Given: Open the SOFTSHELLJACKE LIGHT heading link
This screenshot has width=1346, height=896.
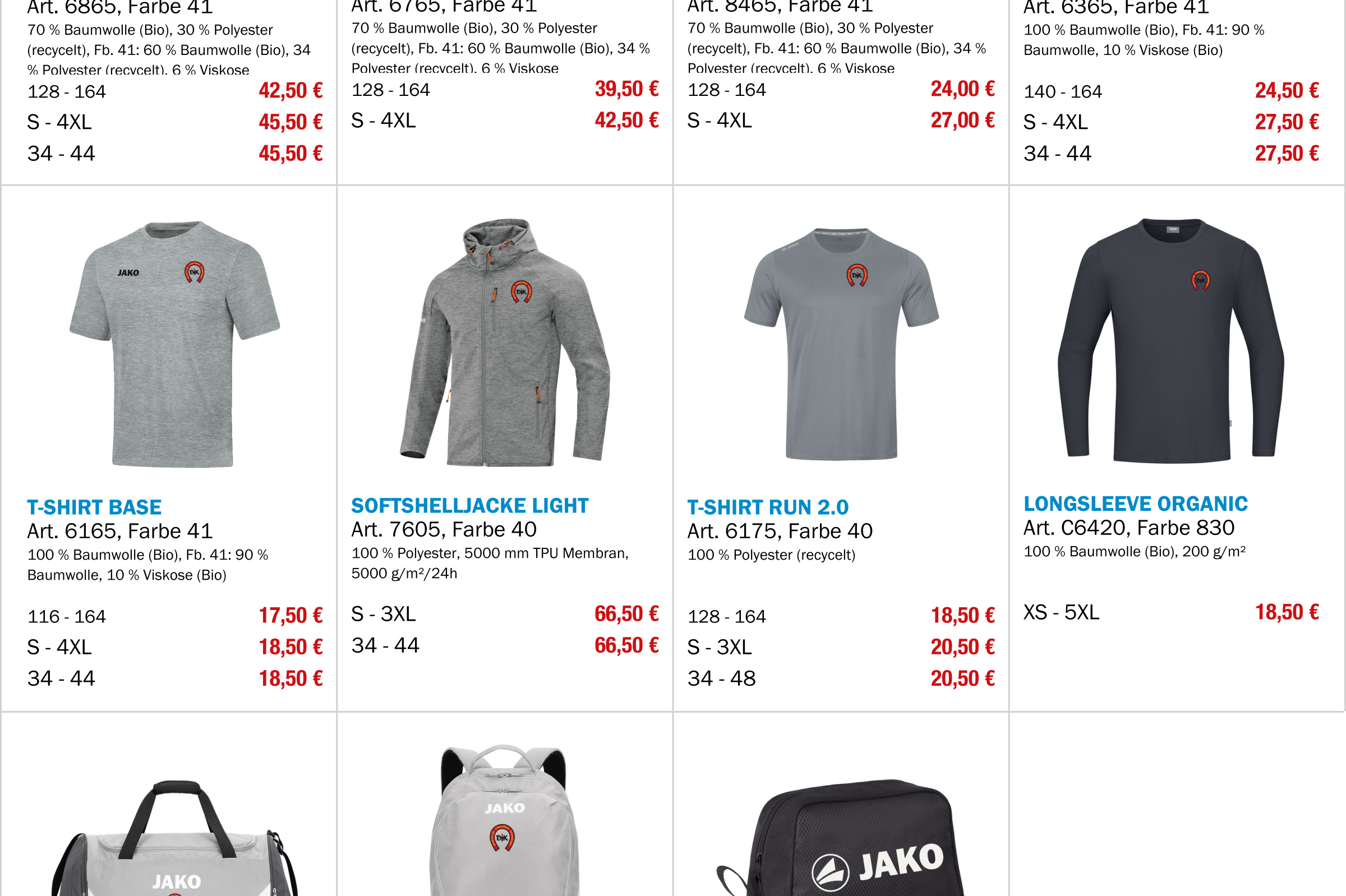Looking at the screenshot, I should (x=470, y=505).
